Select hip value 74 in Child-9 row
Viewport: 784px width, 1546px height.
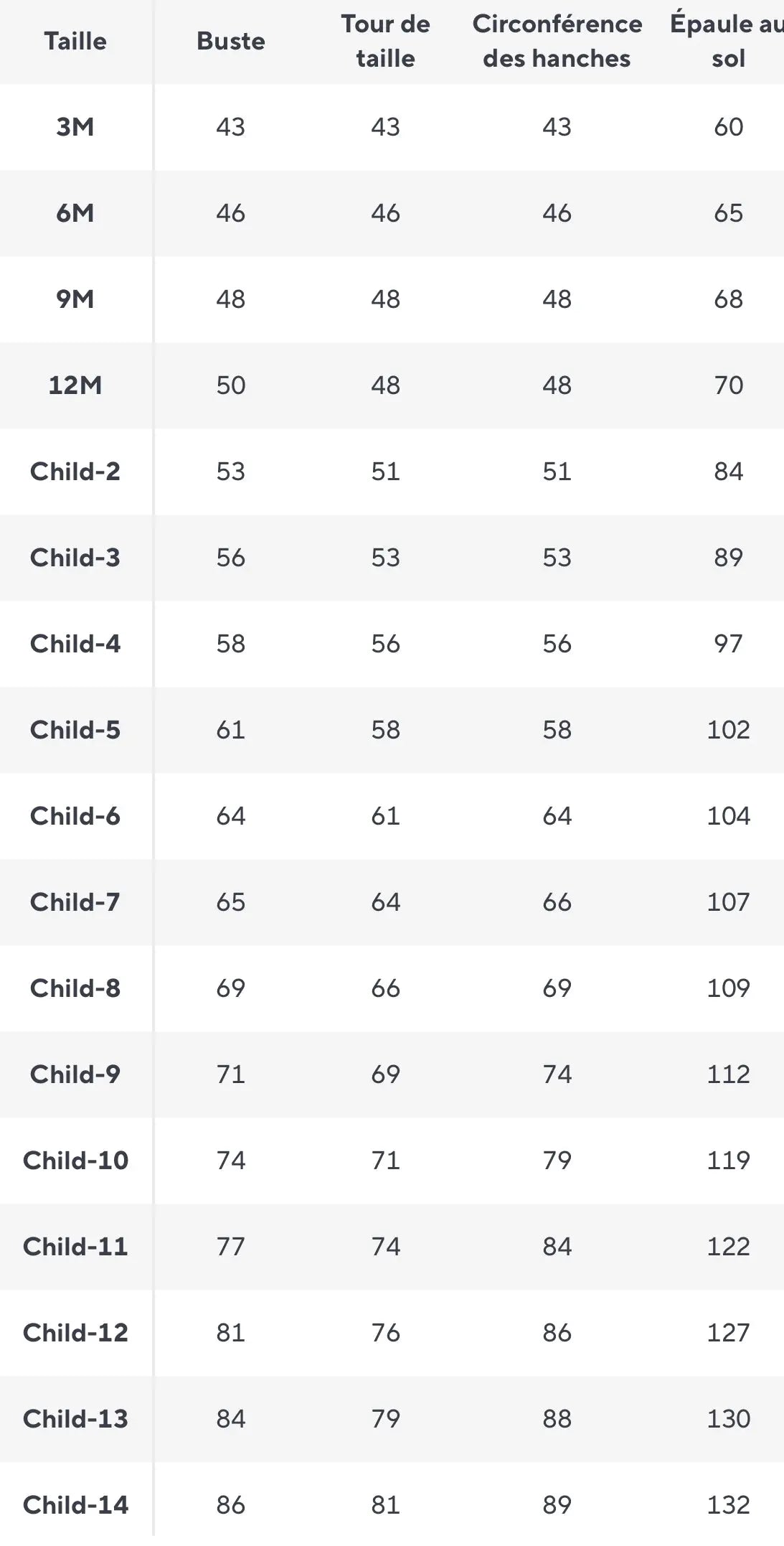(557, 1074)
